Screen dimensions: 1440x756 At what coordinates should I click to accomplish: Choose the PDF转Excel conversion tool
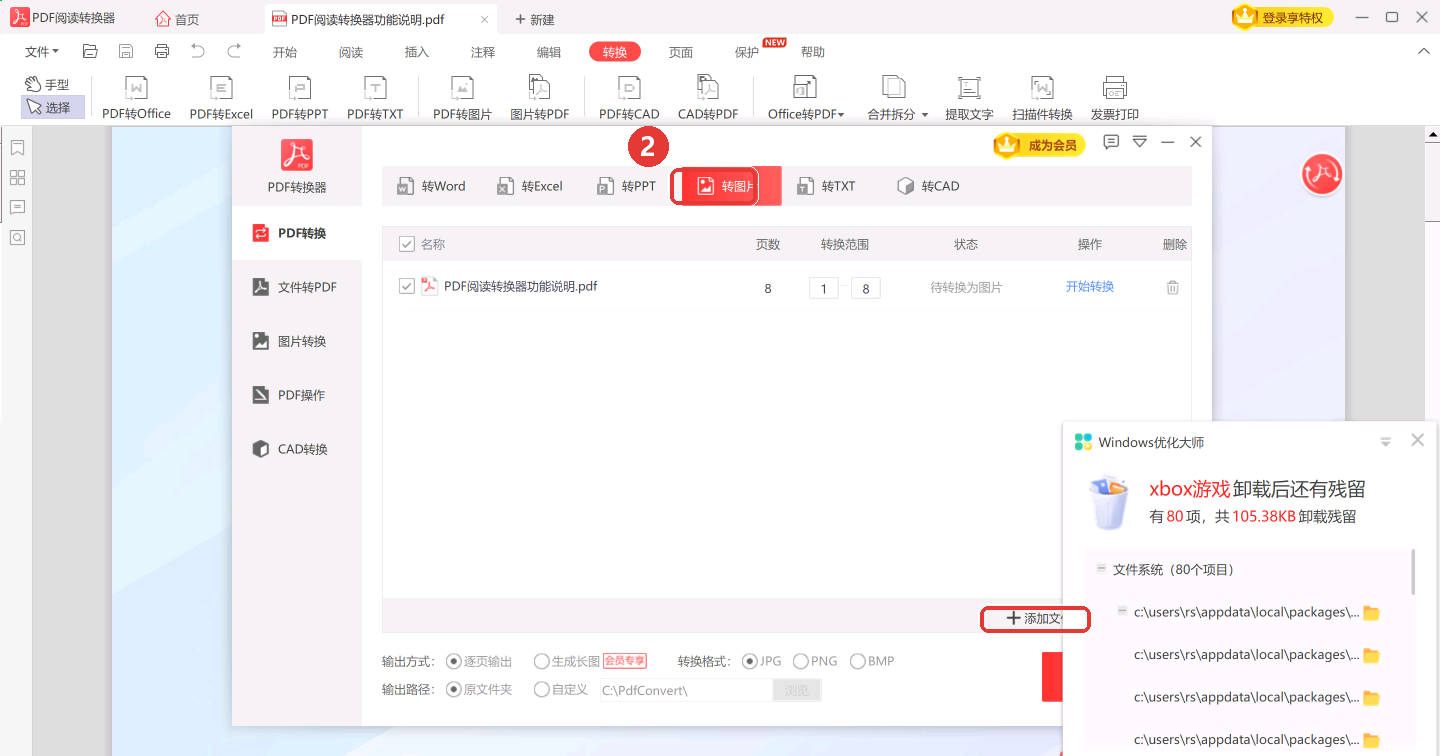click(221, 98)
